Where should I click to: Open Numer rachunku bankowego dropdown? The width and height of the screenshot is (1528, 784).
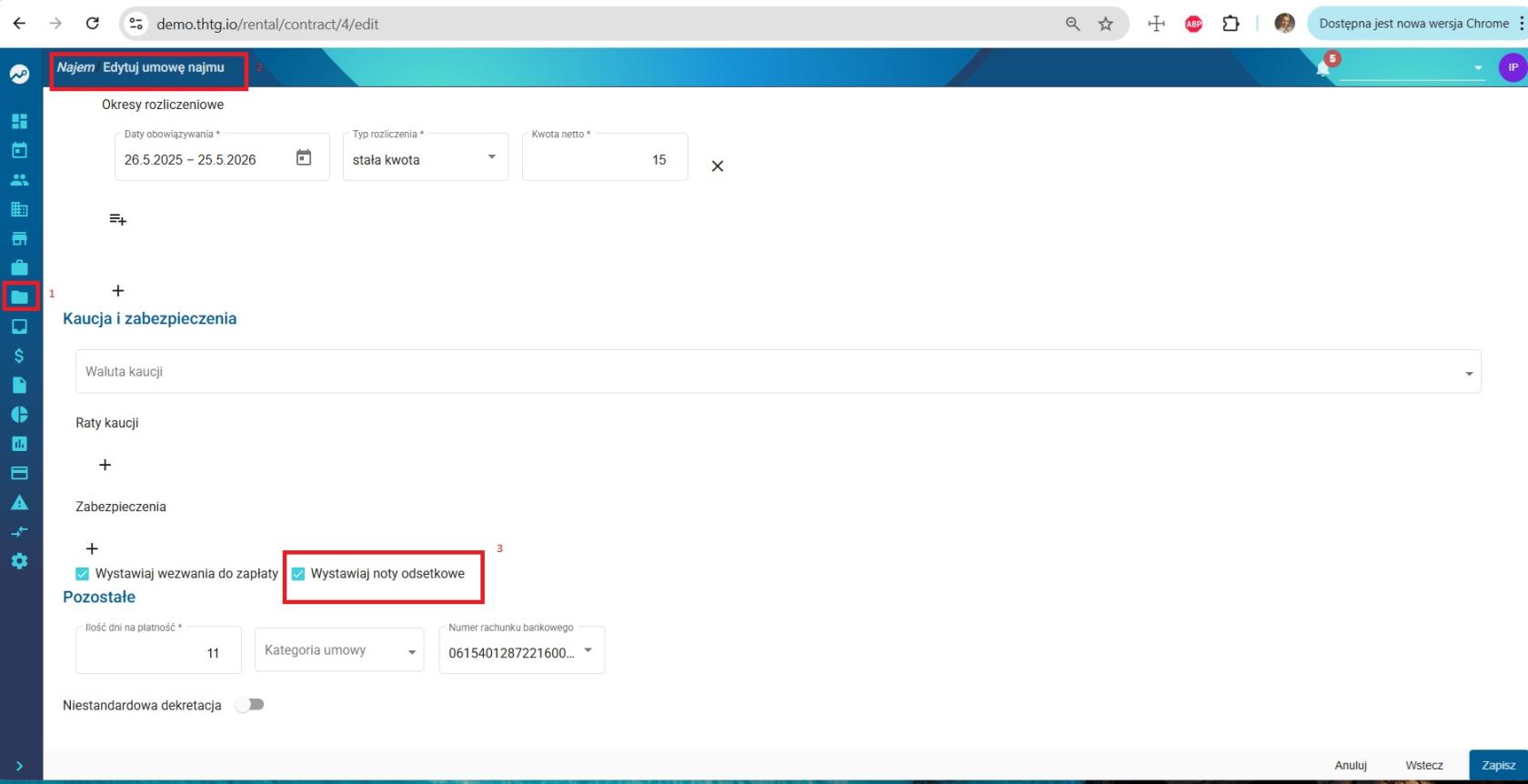(x=522, y=650)
